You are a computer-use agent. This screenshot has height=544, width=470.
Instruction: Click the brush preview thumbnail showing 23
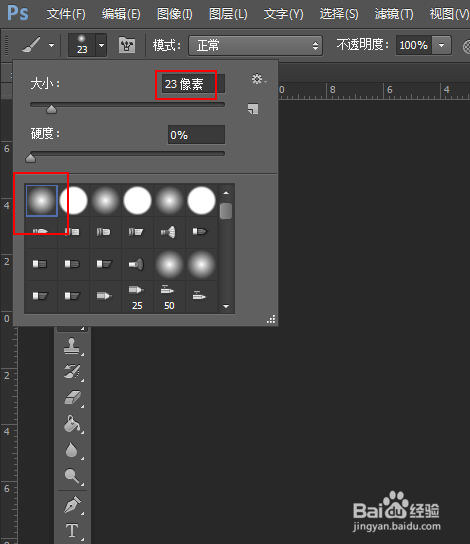82,45
